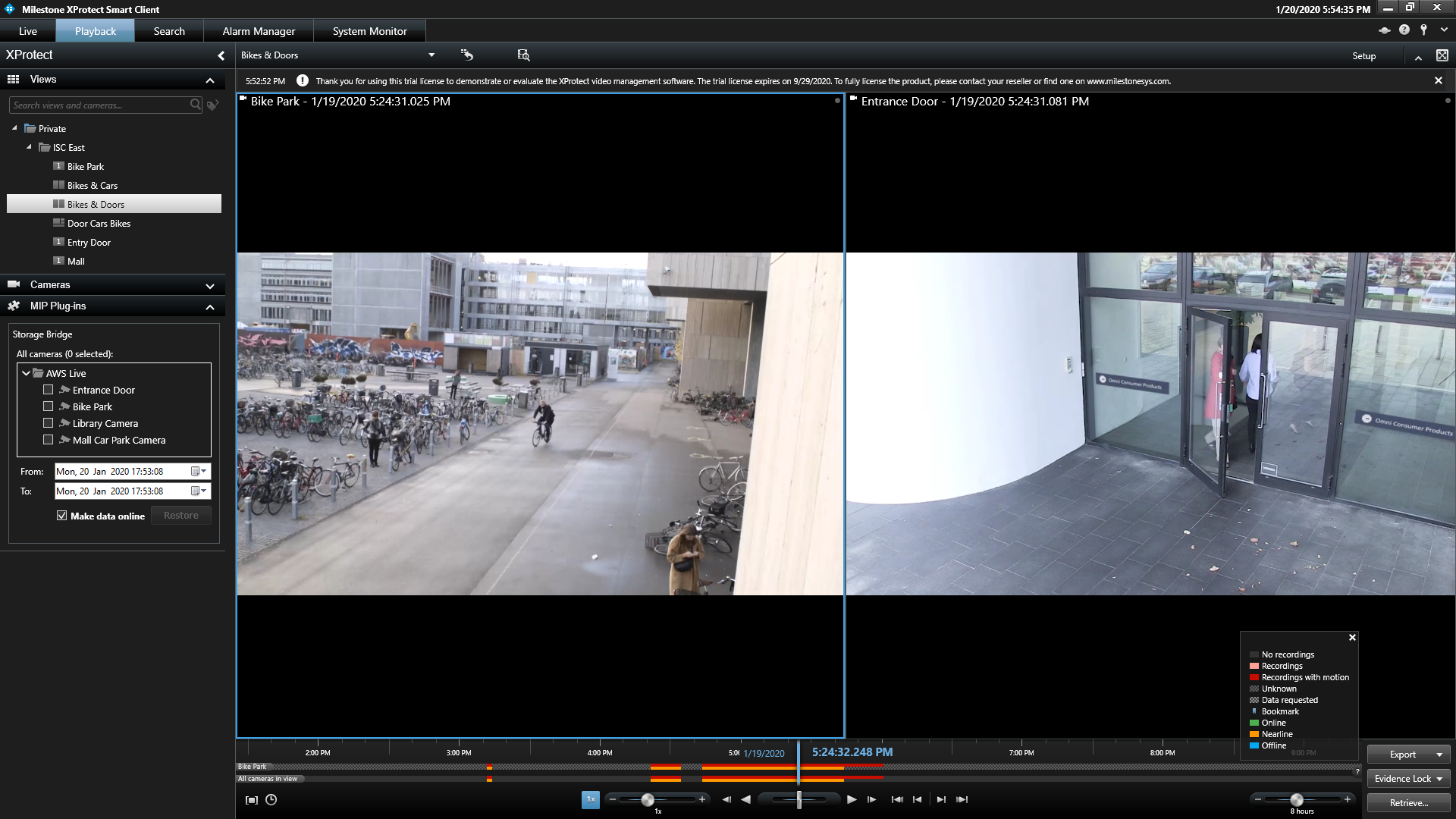Image resolution: width=1456 pixels, height=819 pixels.
Task: Click the playback speed slider knob
Action: tap(648, 799)
